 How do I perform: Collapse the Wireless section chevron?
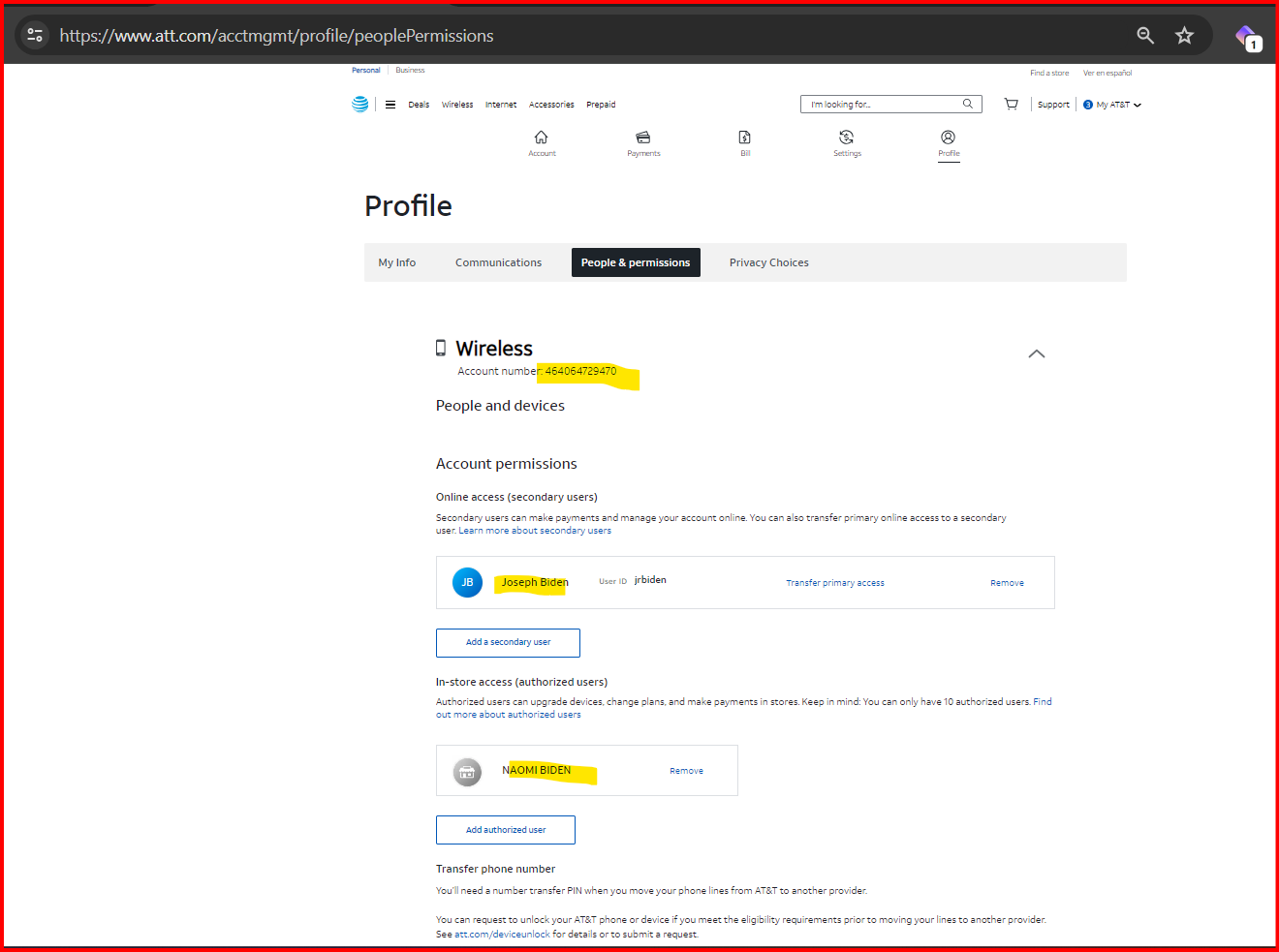tap(1037, 353)
